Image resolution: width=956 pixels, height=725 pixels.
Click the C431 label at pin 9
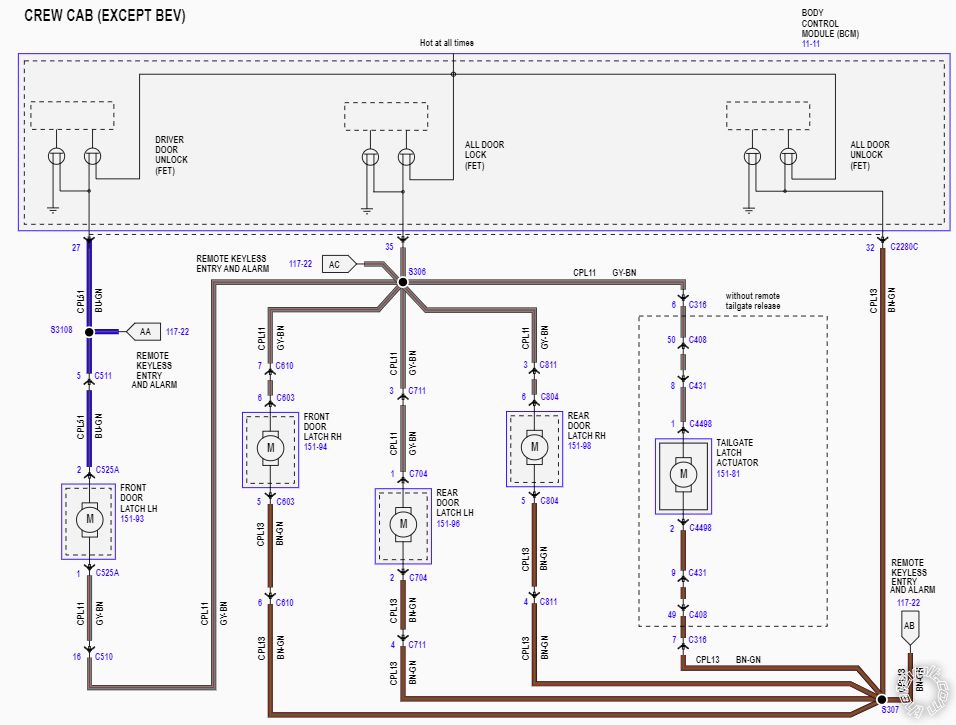(x=697, y=573)
